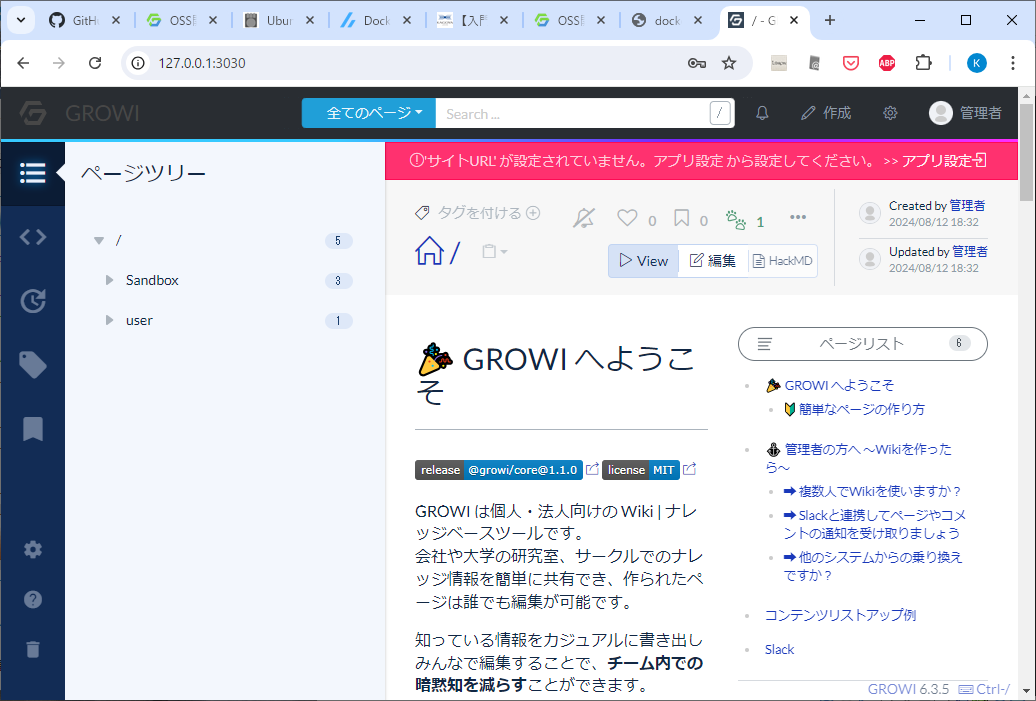The height and width of the screenshot is (701, 1036).
Task: Click the Slack link in the page list
Action: click(x=779, y=649)
